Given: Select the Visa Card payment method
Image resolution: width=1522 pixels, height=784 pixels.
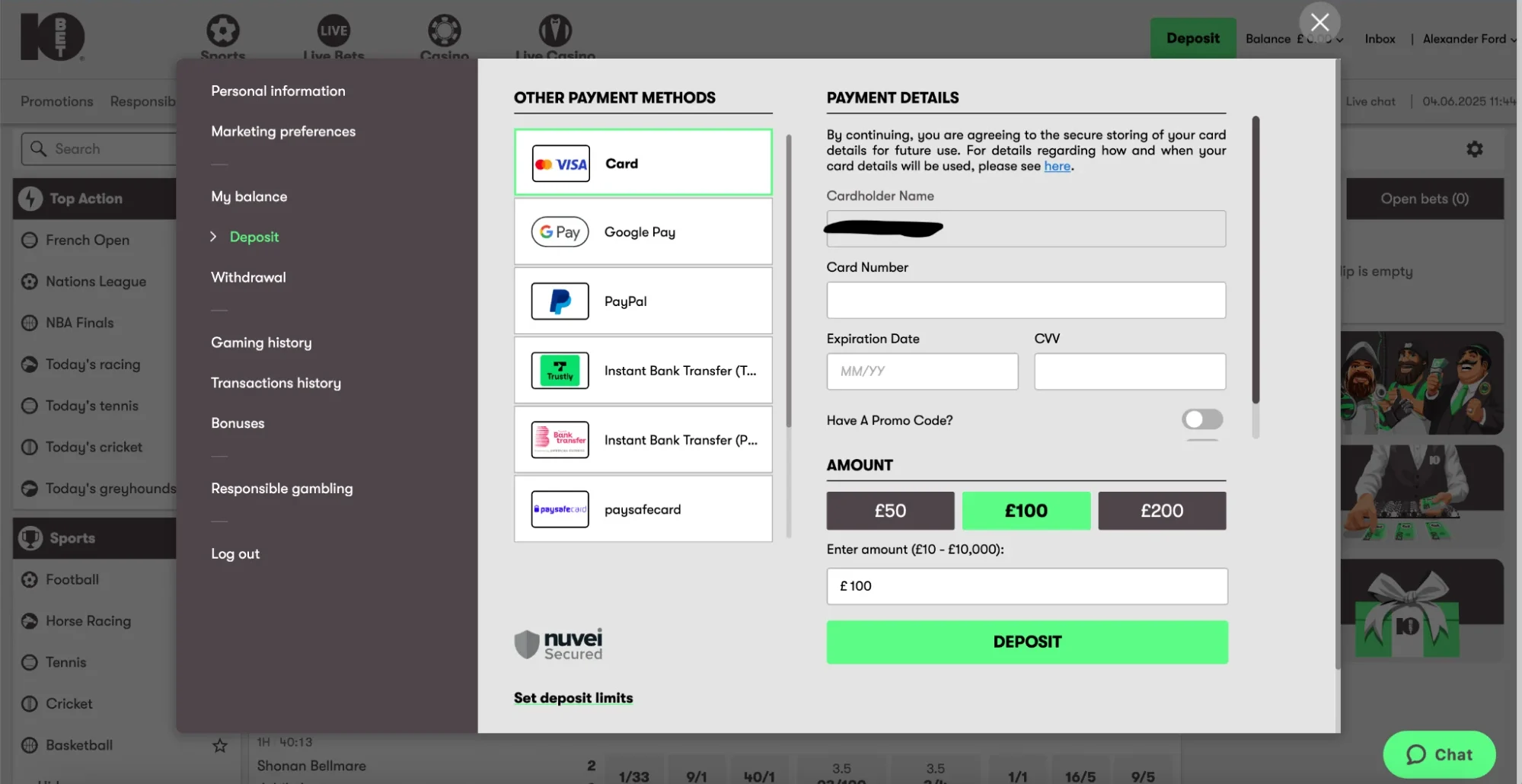Looking at the screenshot, I should pos(643,163).
